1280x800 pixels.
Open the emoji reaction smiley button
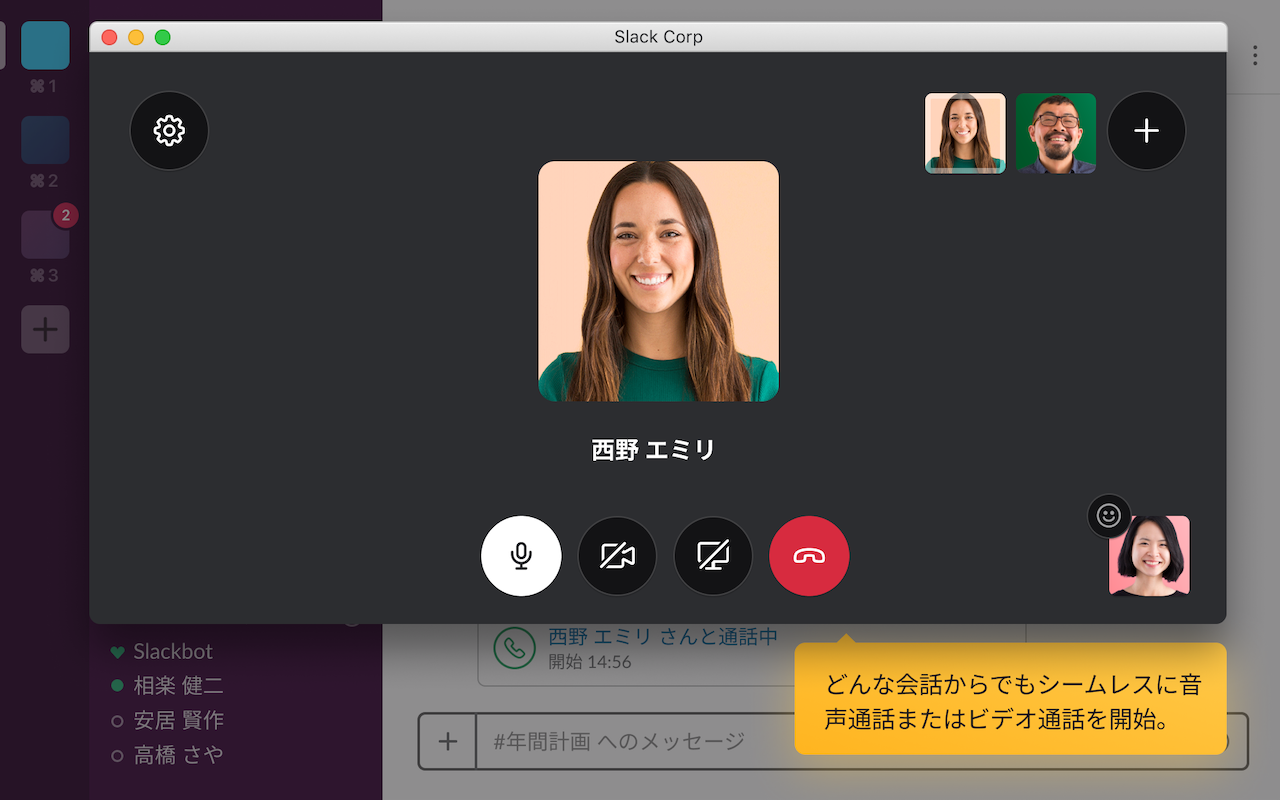point(1108,516)
